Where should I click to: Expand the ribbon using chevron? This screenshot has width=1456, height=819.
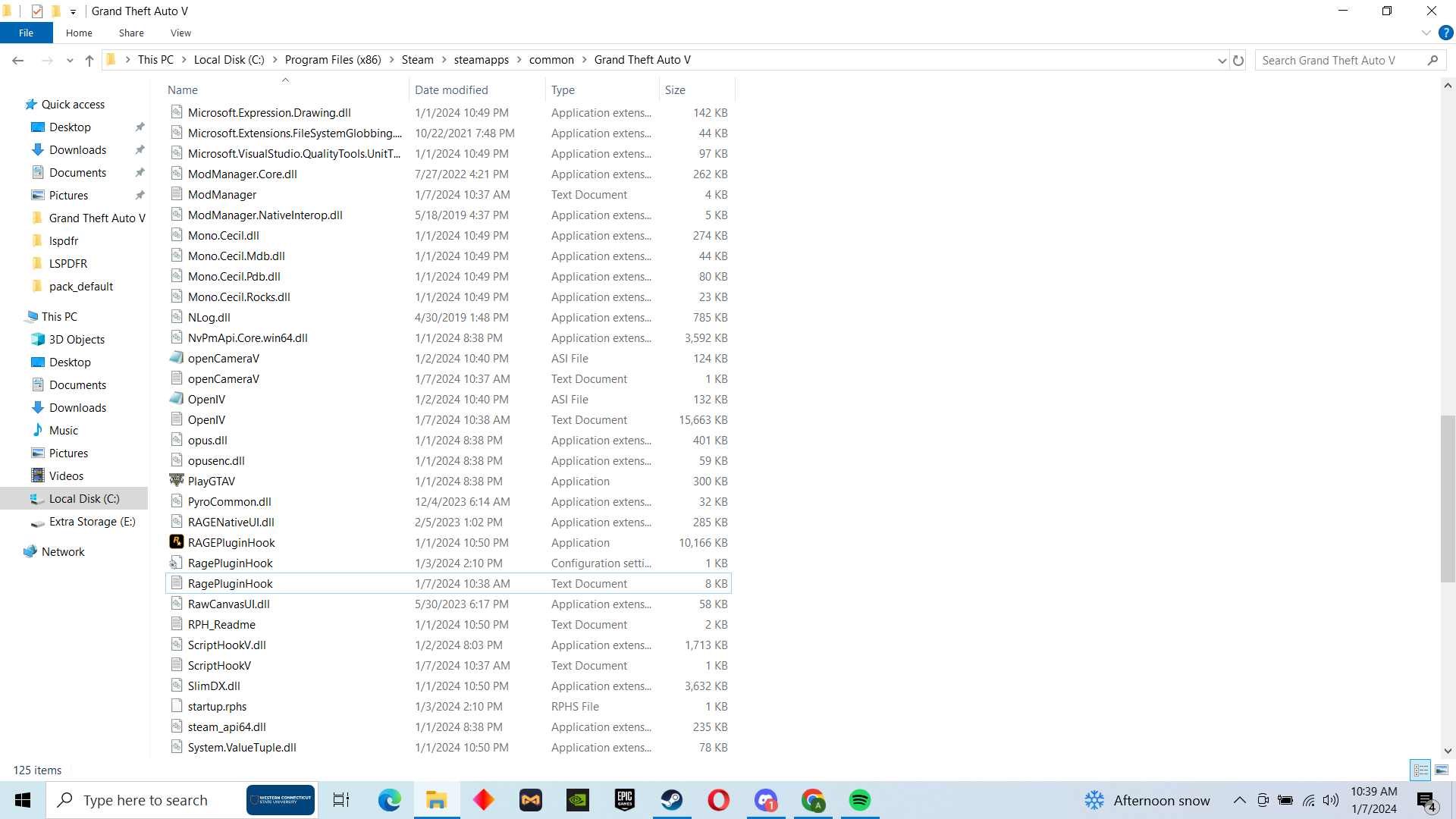click(x=1426, y=33)
